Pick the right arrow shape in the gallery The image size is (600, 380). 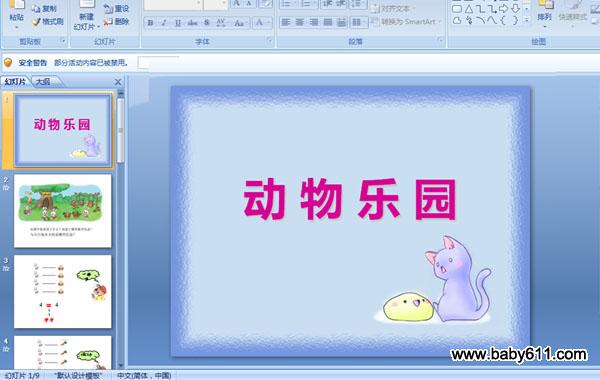click(504, 9)
